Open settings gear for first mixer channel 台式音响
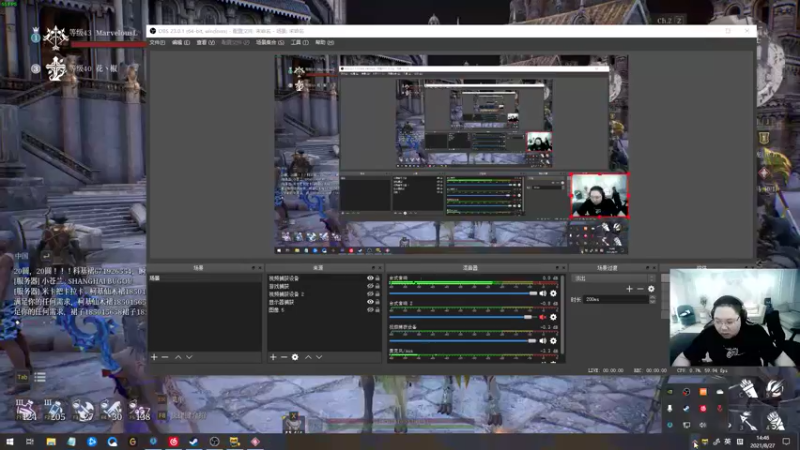This screenshot has width=800, height=450. (553, 293)
